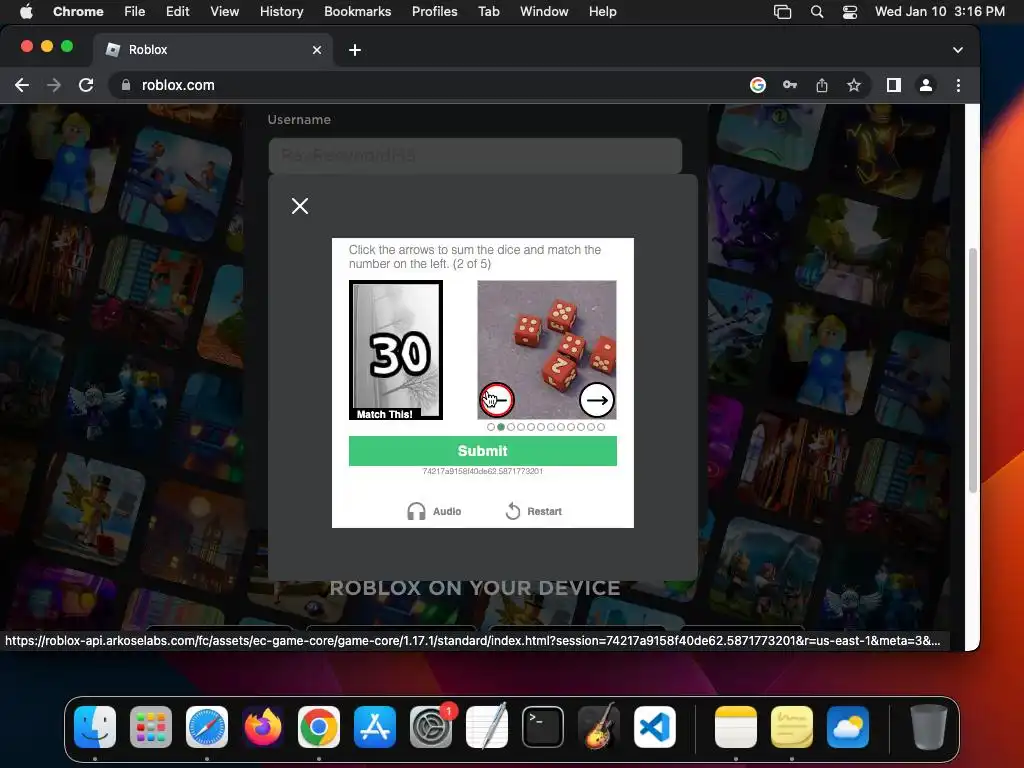
Task: Open Google Chrome from the Dock
Action: 319,727
